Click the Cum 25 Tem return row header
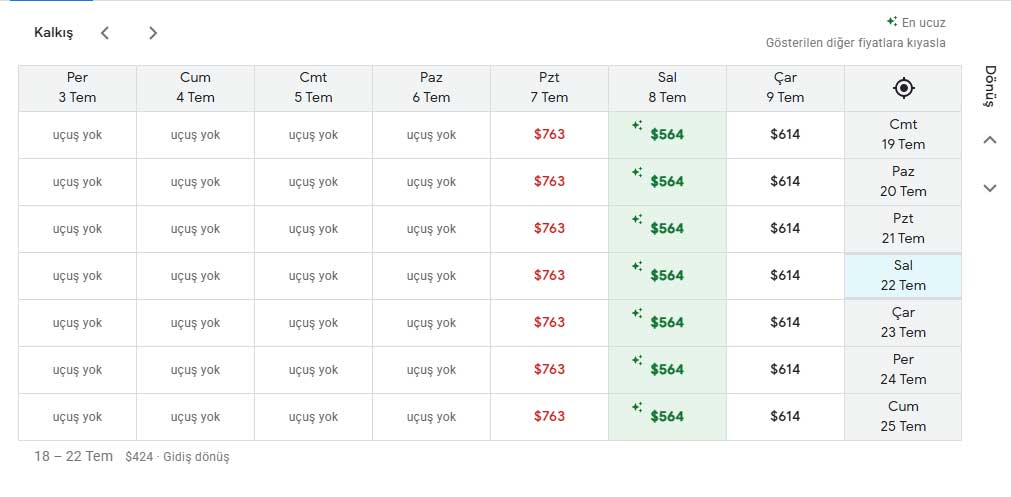This screenshot has height=497, width=1011. click(903, 417)
